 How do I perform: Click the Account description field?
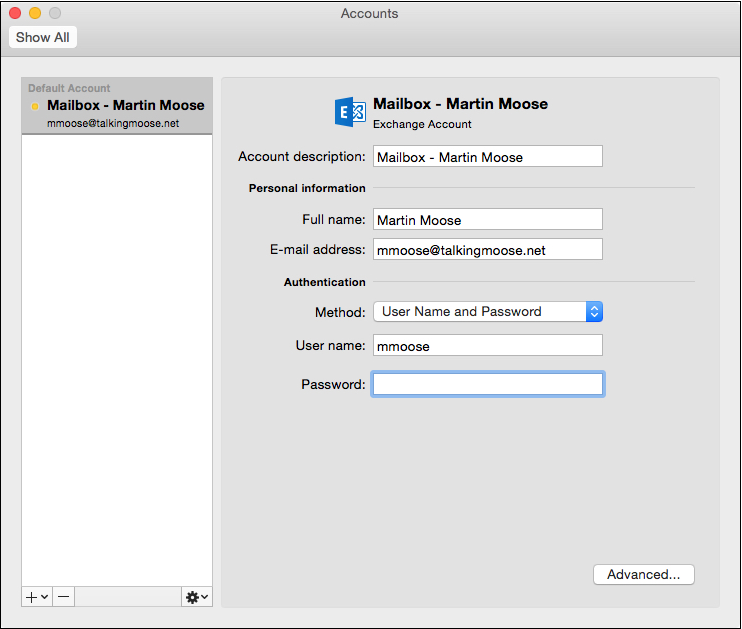[488, 157]
